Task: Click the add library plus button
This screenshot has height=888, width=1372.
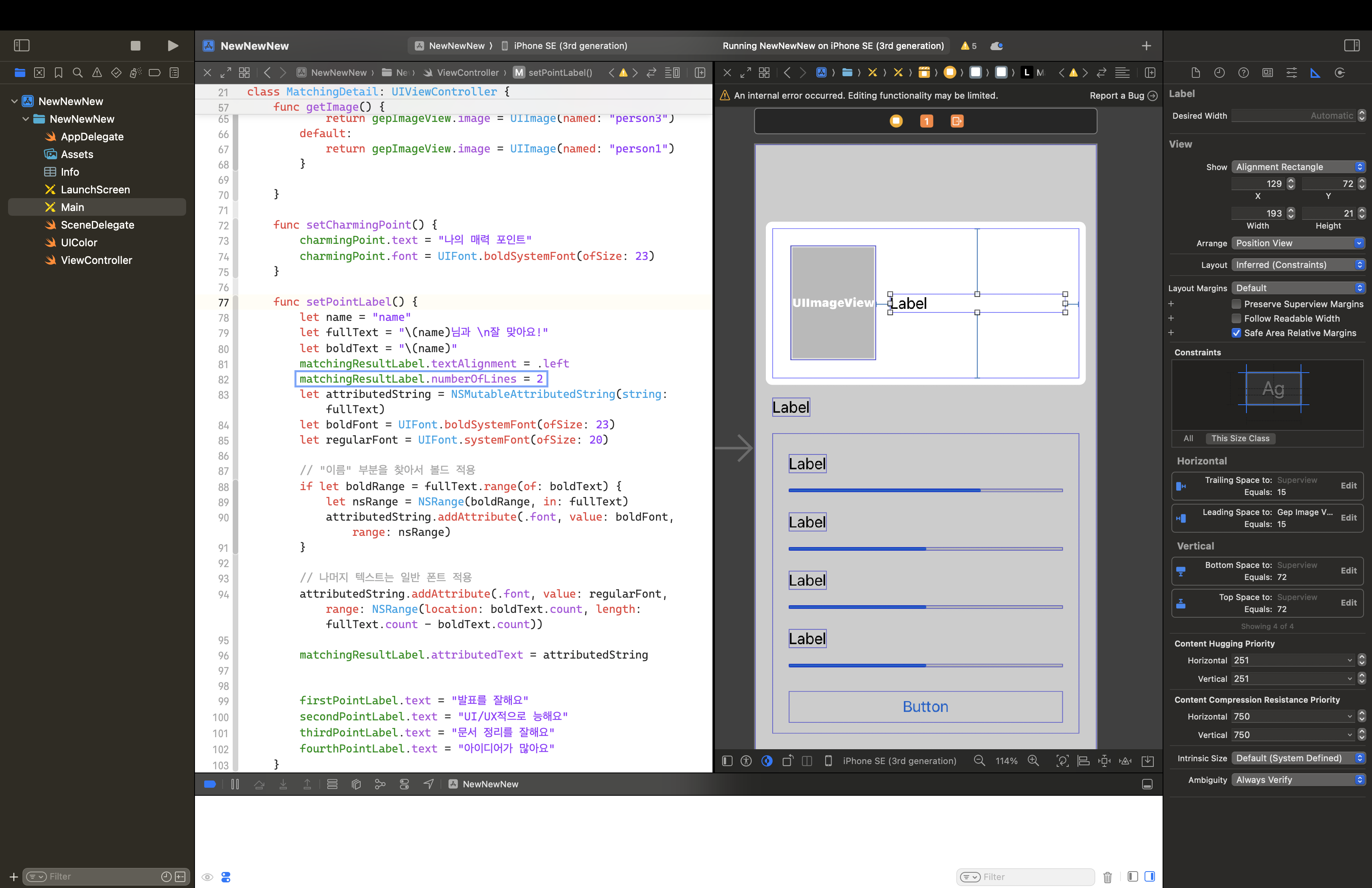Action: [x=1146, y=46]
